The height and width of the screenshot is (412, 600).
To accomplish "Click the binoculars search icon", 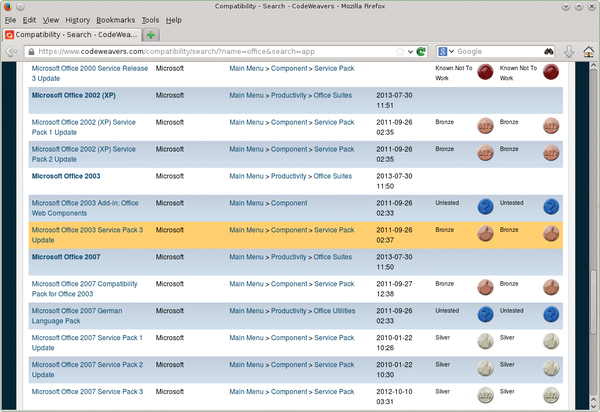I will pos(549,51).
